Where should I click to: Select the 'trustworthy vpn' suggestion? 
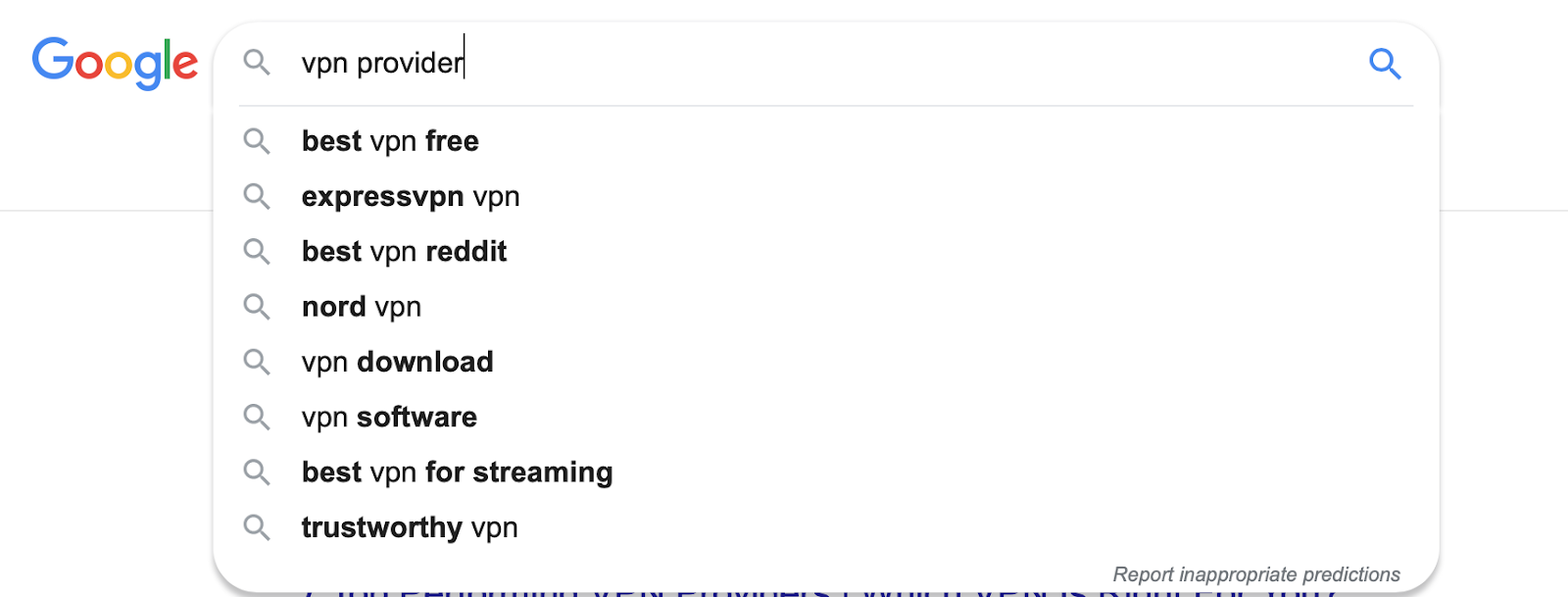pos(410,527)
